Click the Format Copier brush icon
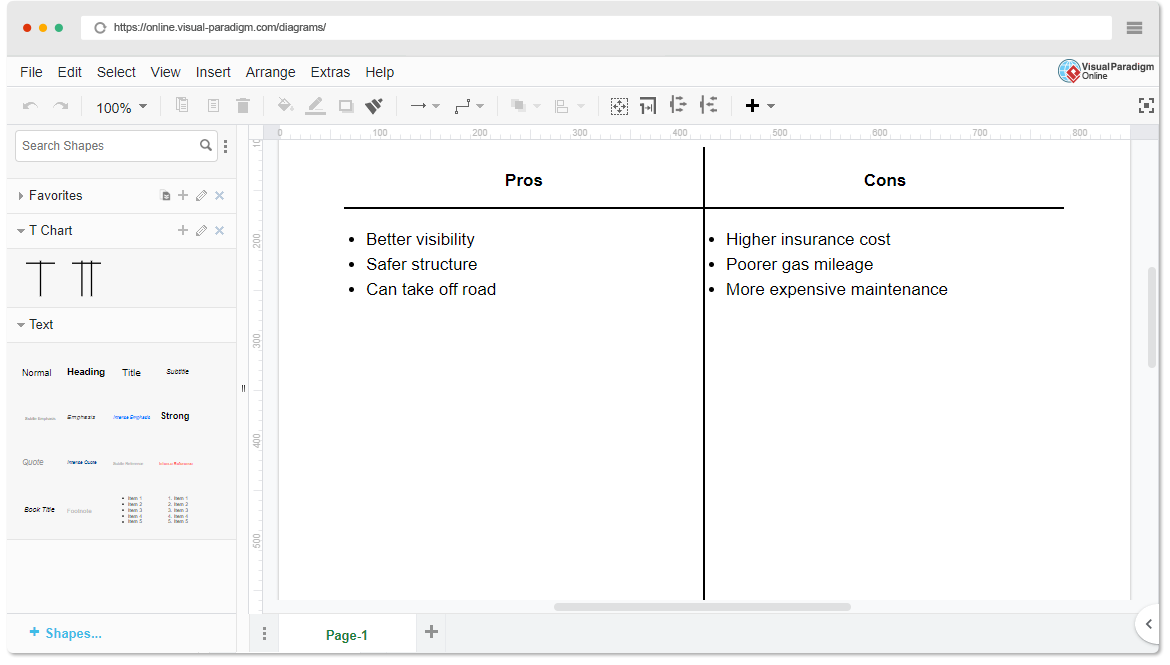Image resolution: width=1170 pixels, height=665 pixels. click(x=374, y=106)
